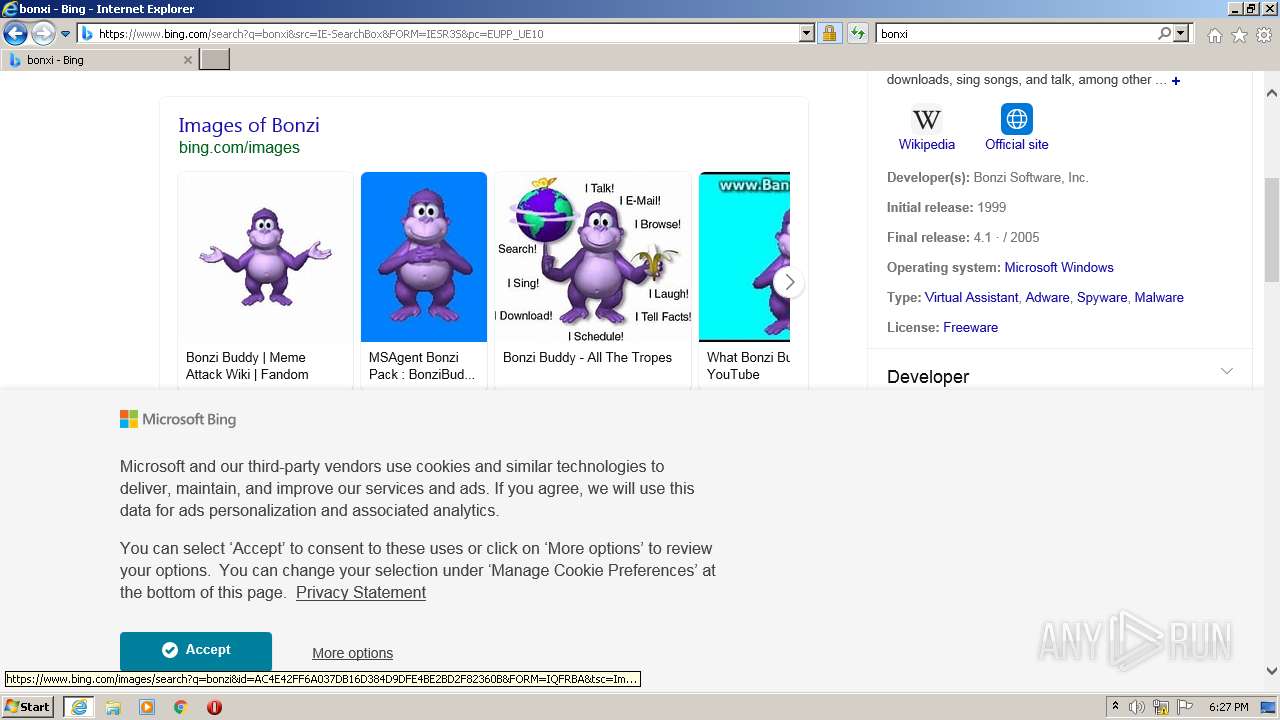Click the Action Center flag icon
The image size is (1280, 720).
tap(1185, 707)
